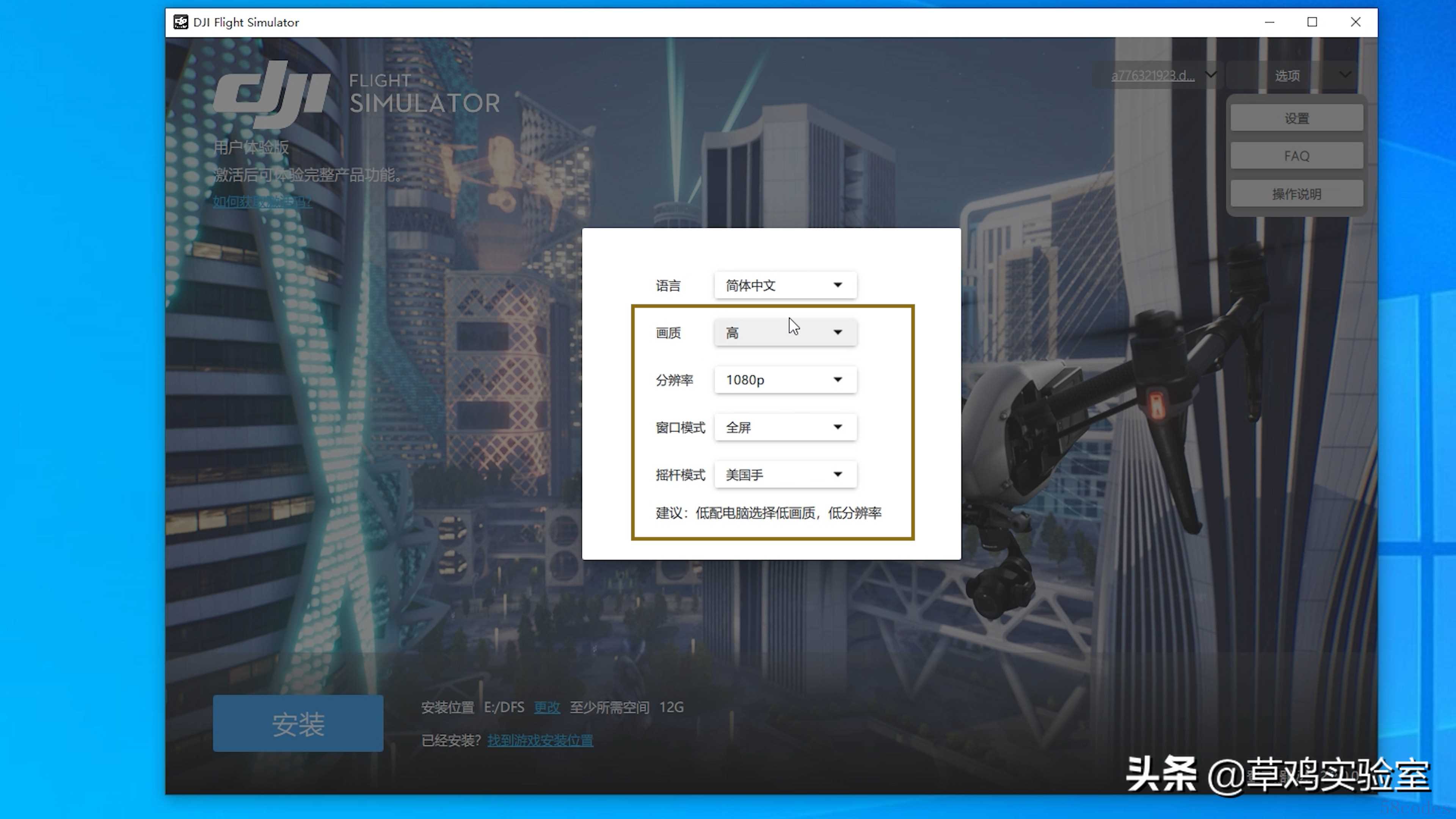Open the 分辨率 1080p dropdown
The height and width of the screenshot is (819, 1456).
click(x=784, y=380)
